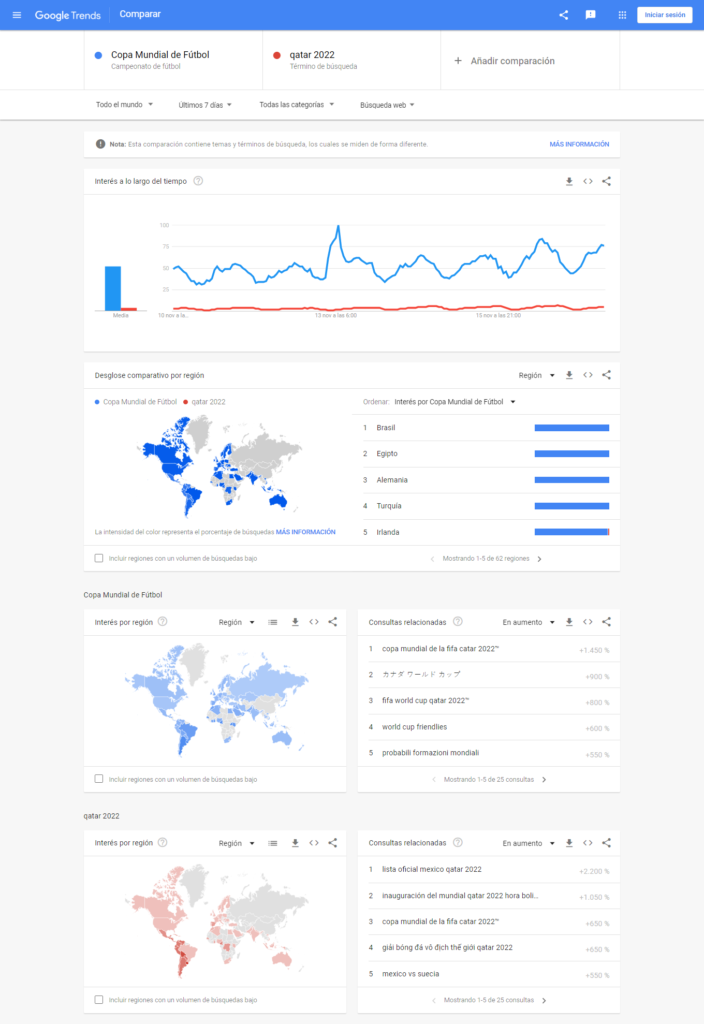This screenshot has width=704, height=1024.
Task: Click the "Iniciar sesión" button
Action: click(665, 15)
